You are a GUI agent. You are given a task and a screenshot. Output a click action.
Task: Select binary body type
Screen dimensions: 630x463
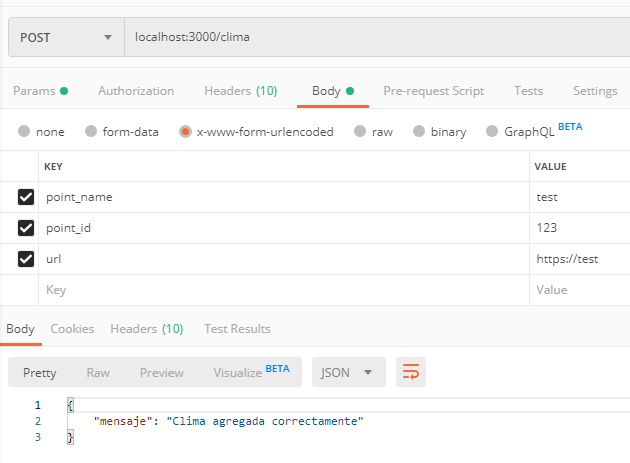coord(419,131)
